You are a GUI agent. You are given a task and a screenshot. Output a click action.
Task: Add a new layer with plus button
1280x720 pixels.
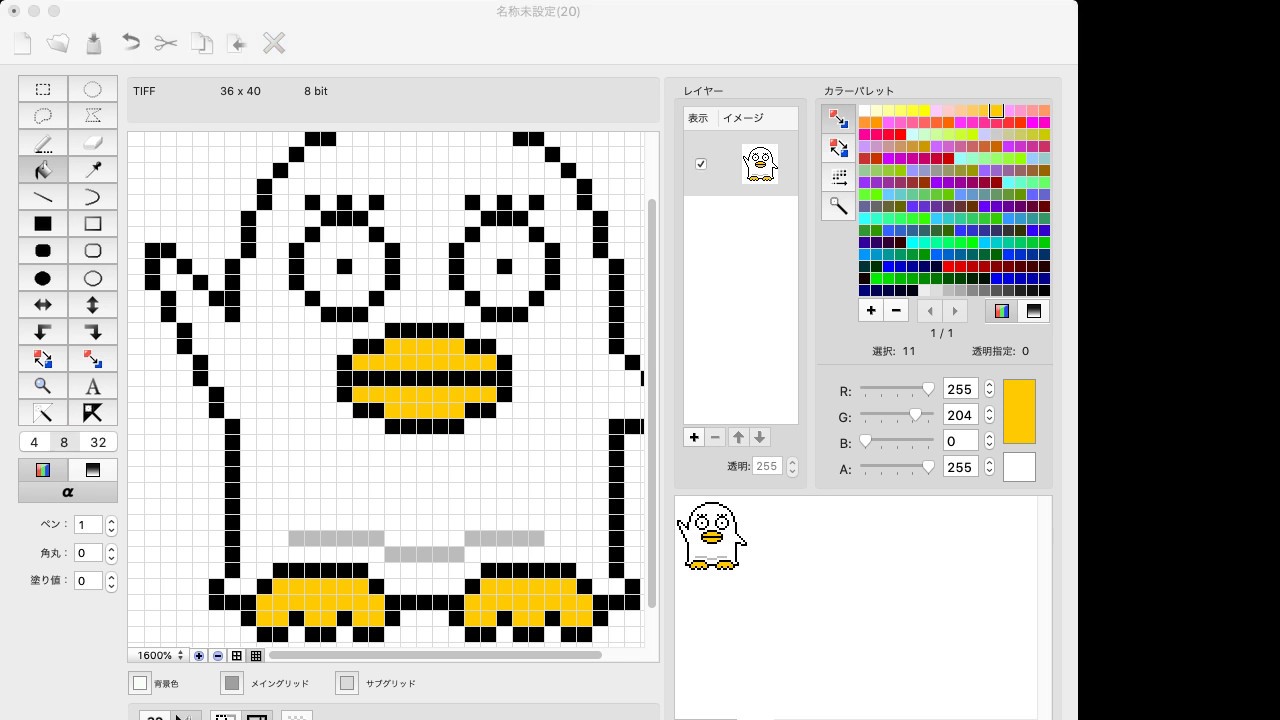(x=694, y=437)
